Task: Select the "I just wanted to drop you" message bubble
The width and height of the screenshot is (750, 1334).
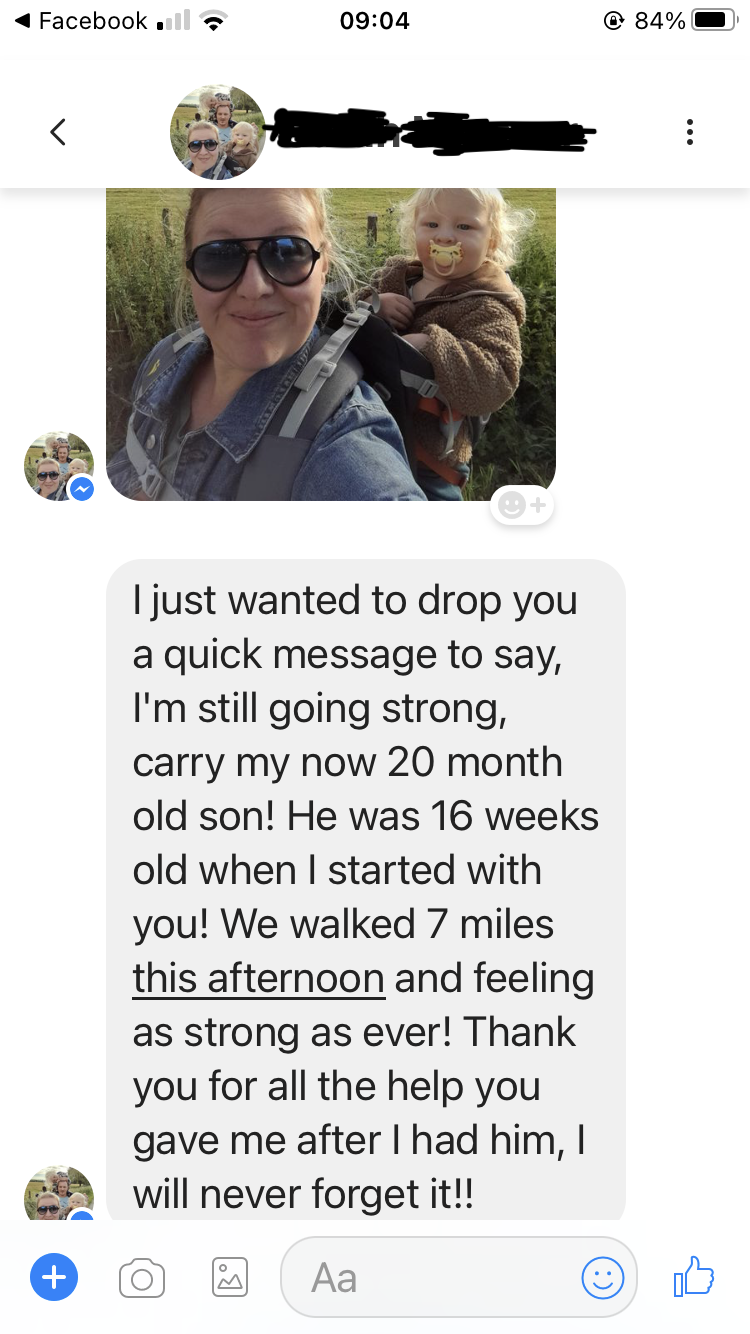Action: pyautogui.click(x=366, y=890)
